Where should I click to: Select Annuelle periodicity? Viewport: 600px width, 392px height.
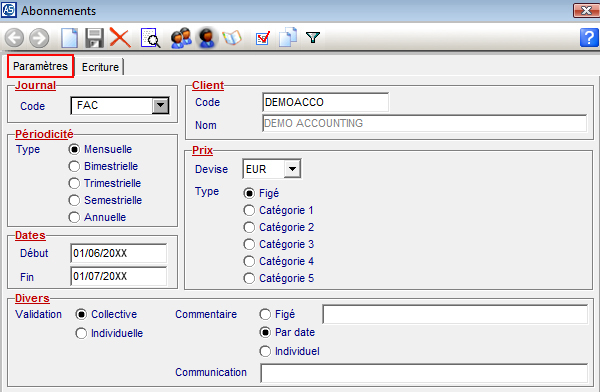click(x=97, y=217)
